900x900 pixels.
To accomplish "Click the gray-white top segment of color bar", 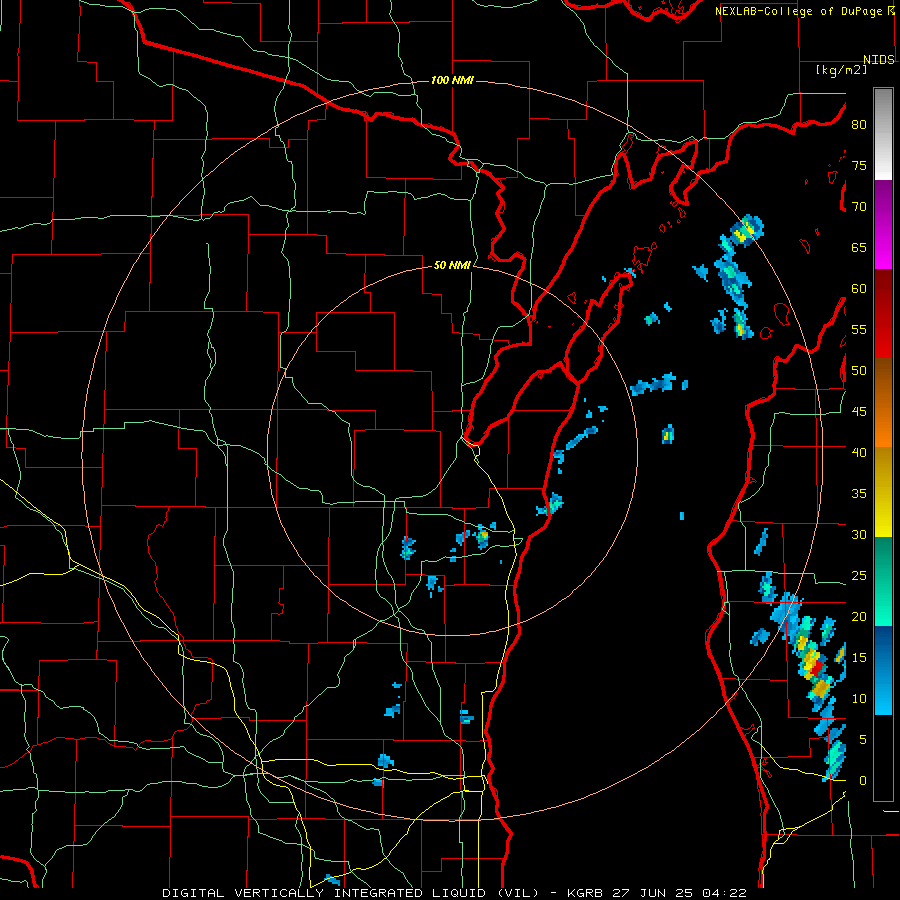I will pyautogui.click(x=883, y=134).
